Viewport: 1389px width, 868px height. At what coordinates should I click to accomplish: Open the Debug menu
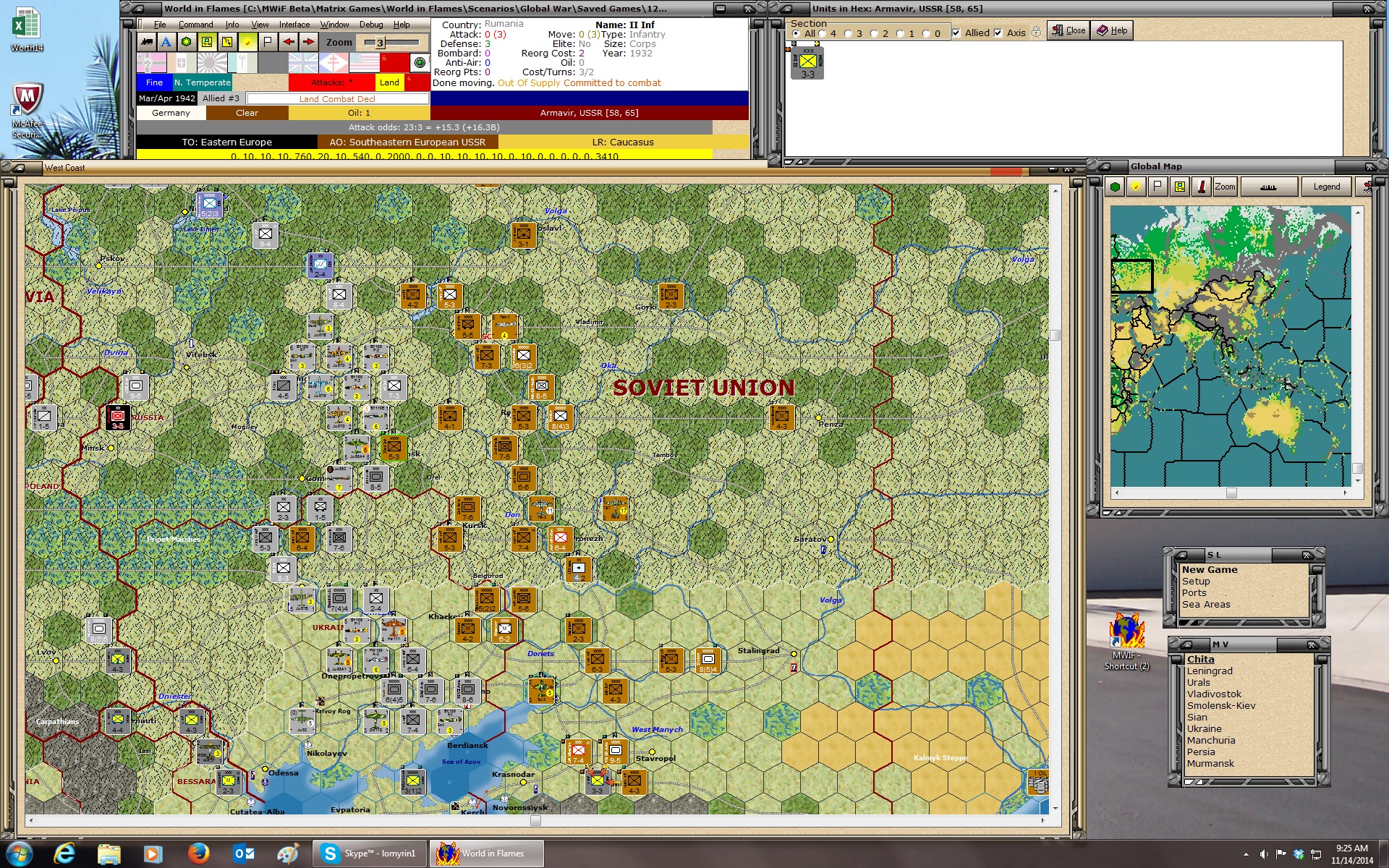[371, 25]
